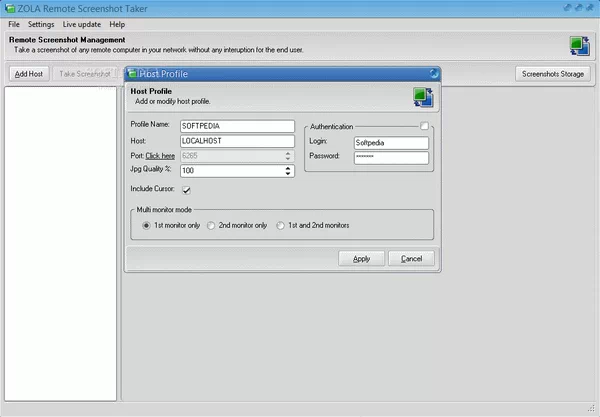Click the Add Host button
600x417 pixels.
pyautogui.click(x=29, y=74)
